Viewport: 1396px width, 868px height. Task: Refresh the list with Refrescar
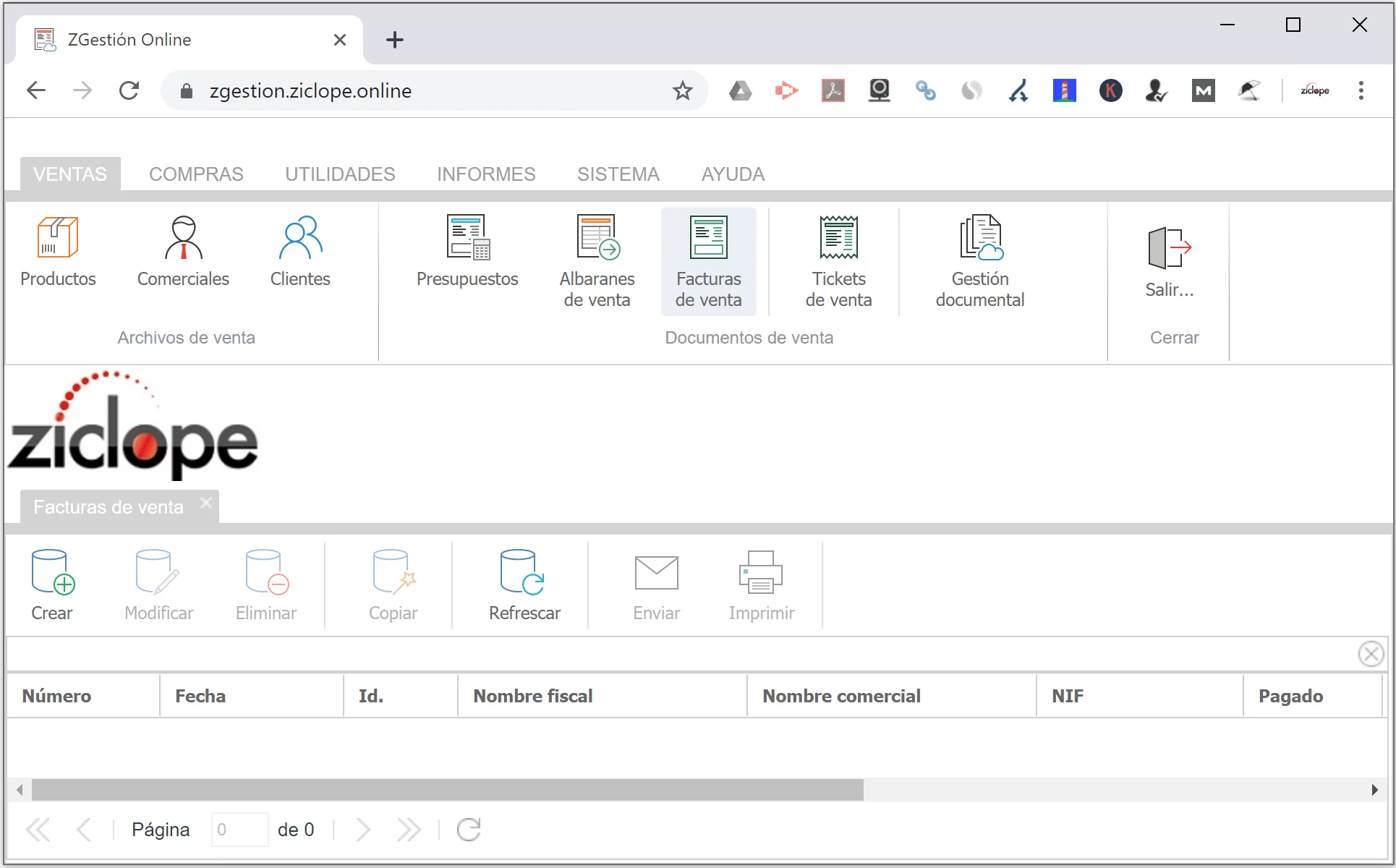(524, 585)
